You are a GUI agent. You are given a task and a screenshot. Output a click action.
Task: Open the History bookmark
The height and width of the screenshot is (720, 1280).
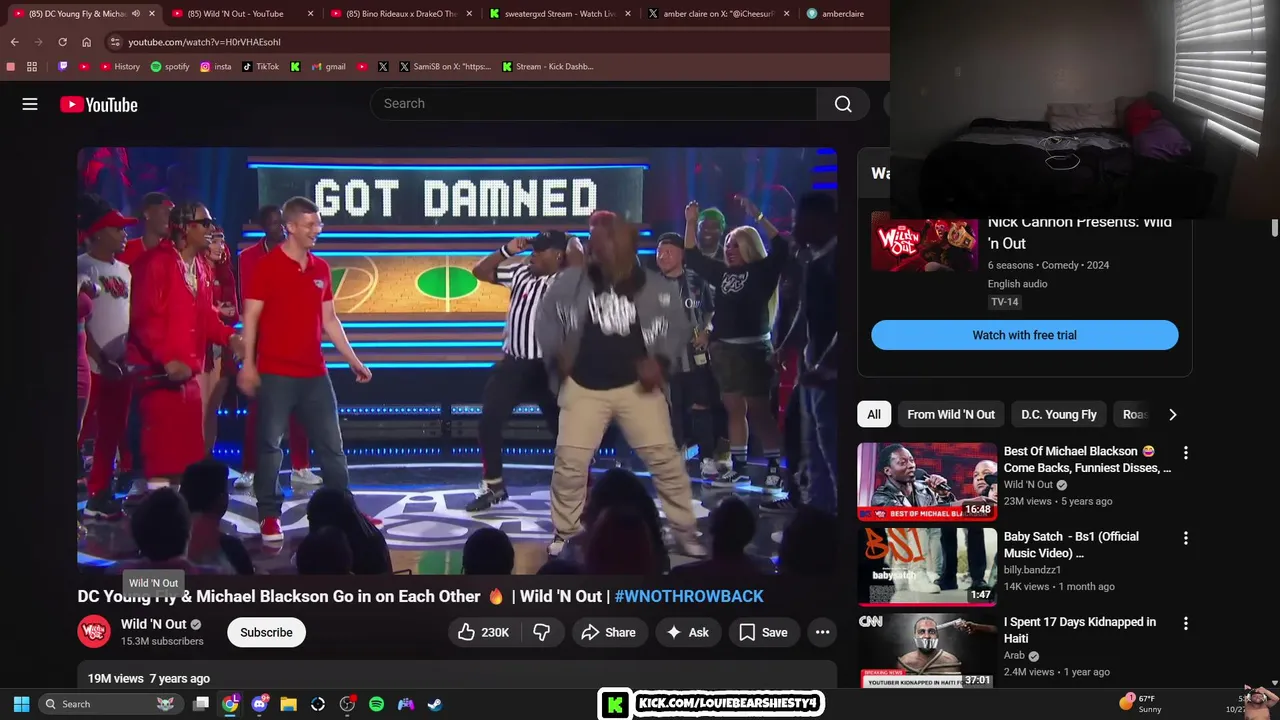point(120,67)
